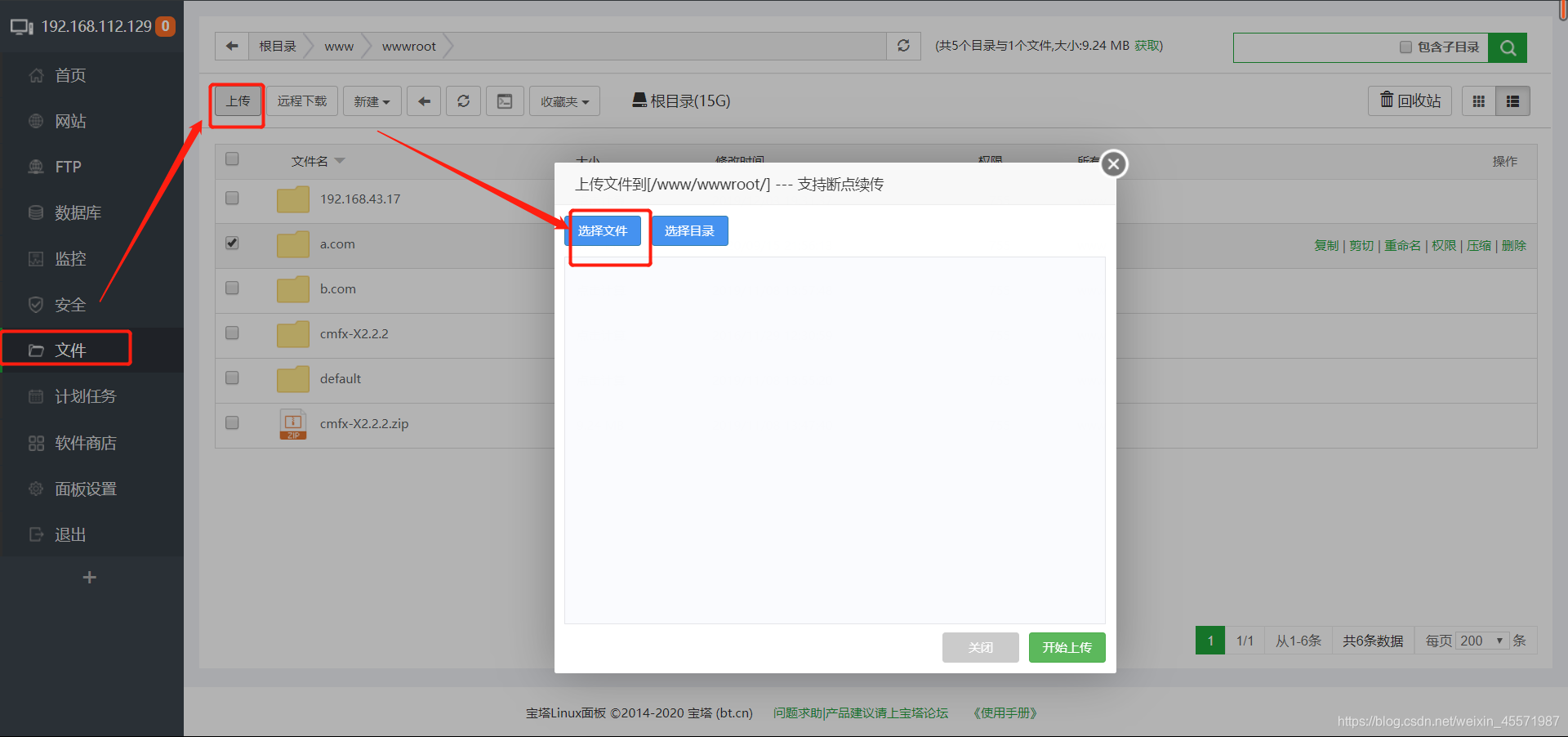Open the 监控 monitoring section
Viewport: 1568px width, 737px height.
(70, 258)
